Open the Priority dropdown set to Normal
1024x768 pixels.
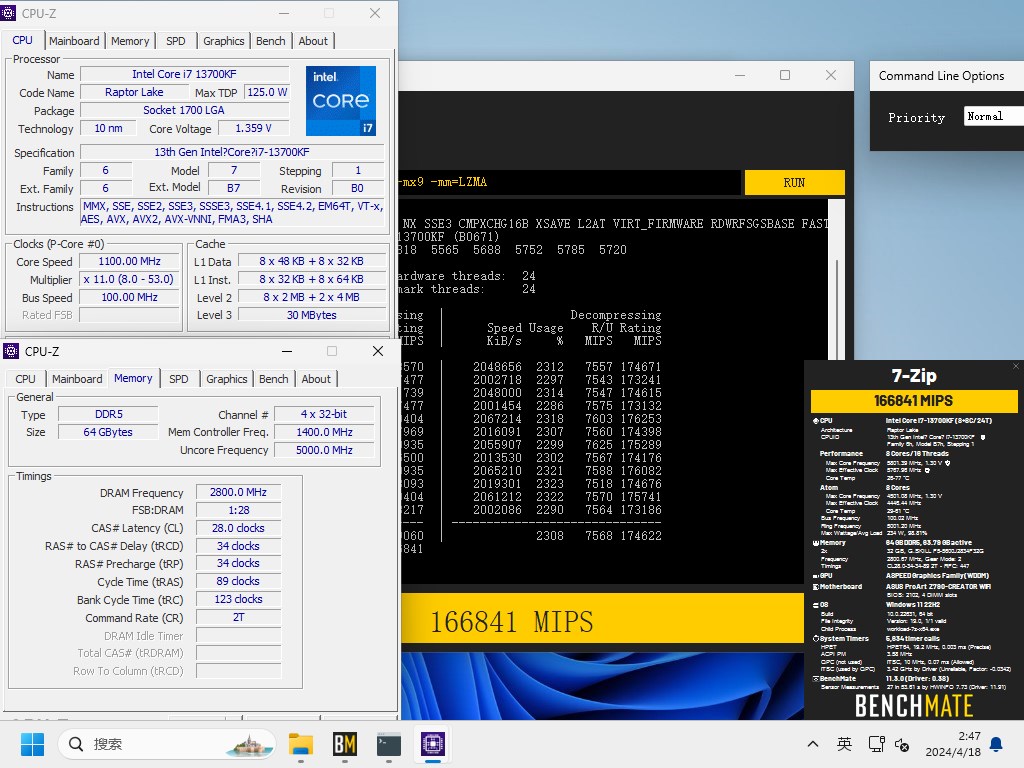(993, 116)
